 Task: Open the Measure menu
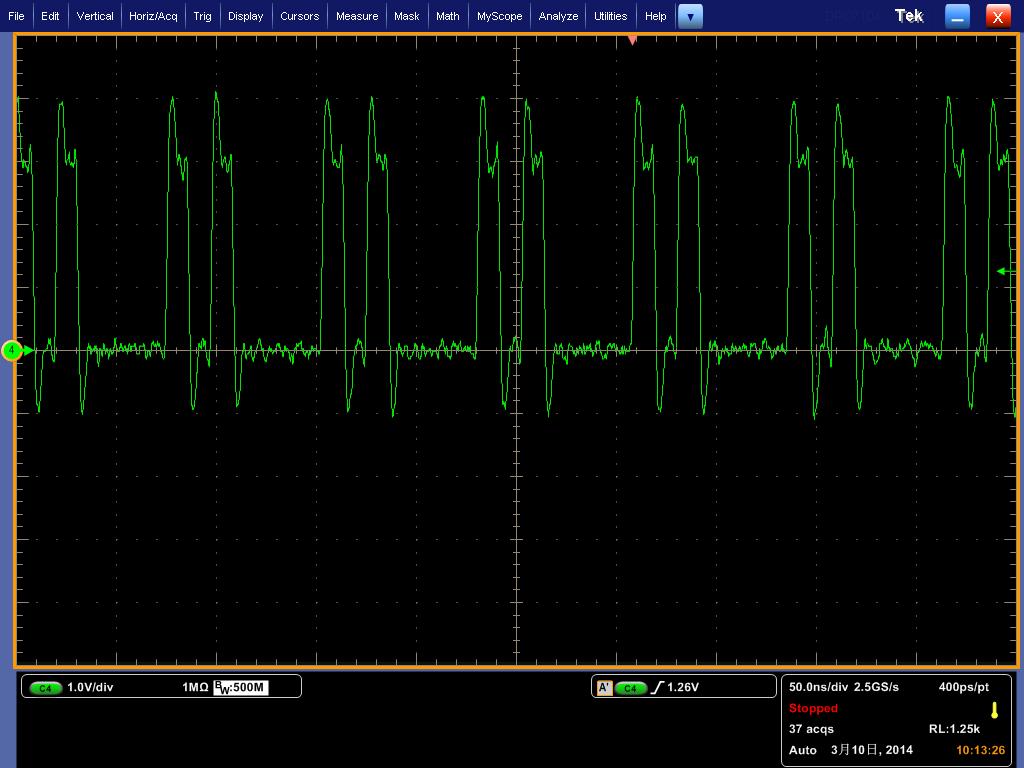tap(357, 16)
